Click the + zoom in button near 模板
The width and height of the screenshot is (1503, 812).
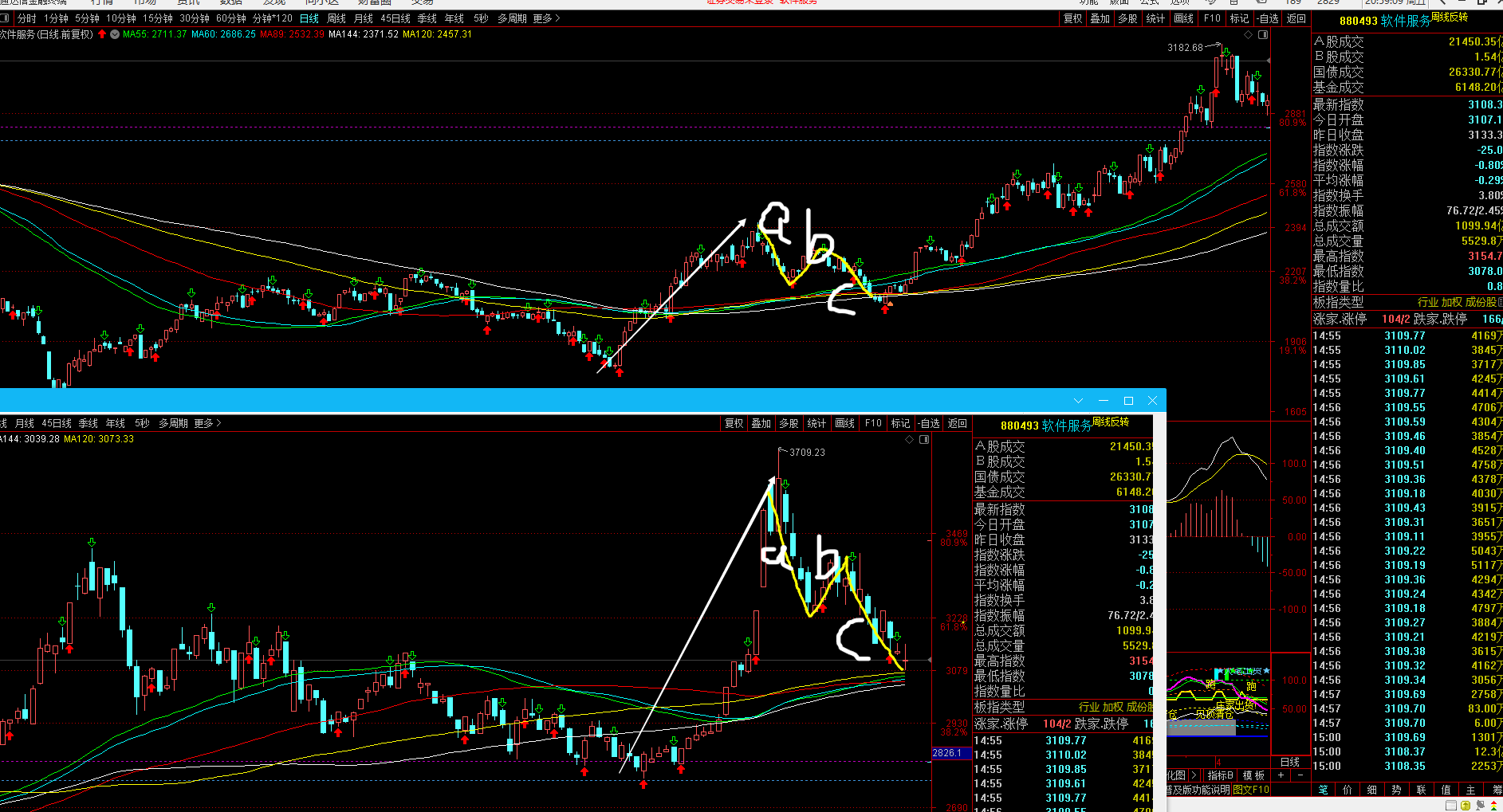tap(1281, 775)
